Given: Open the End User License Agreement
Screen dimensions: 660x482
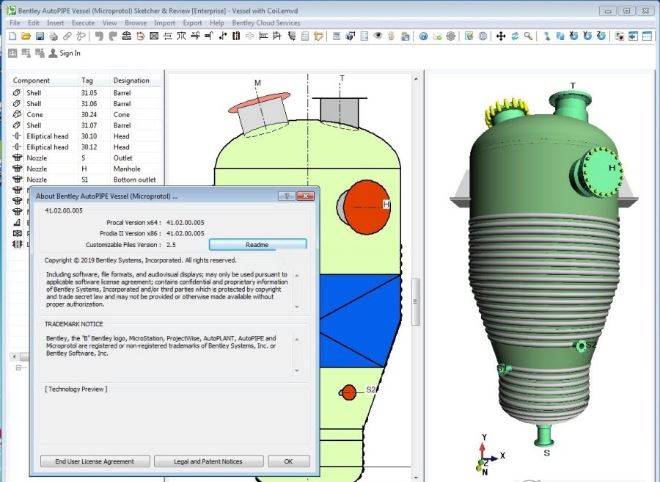Looking at the screenshot, I should pos(95,461).
